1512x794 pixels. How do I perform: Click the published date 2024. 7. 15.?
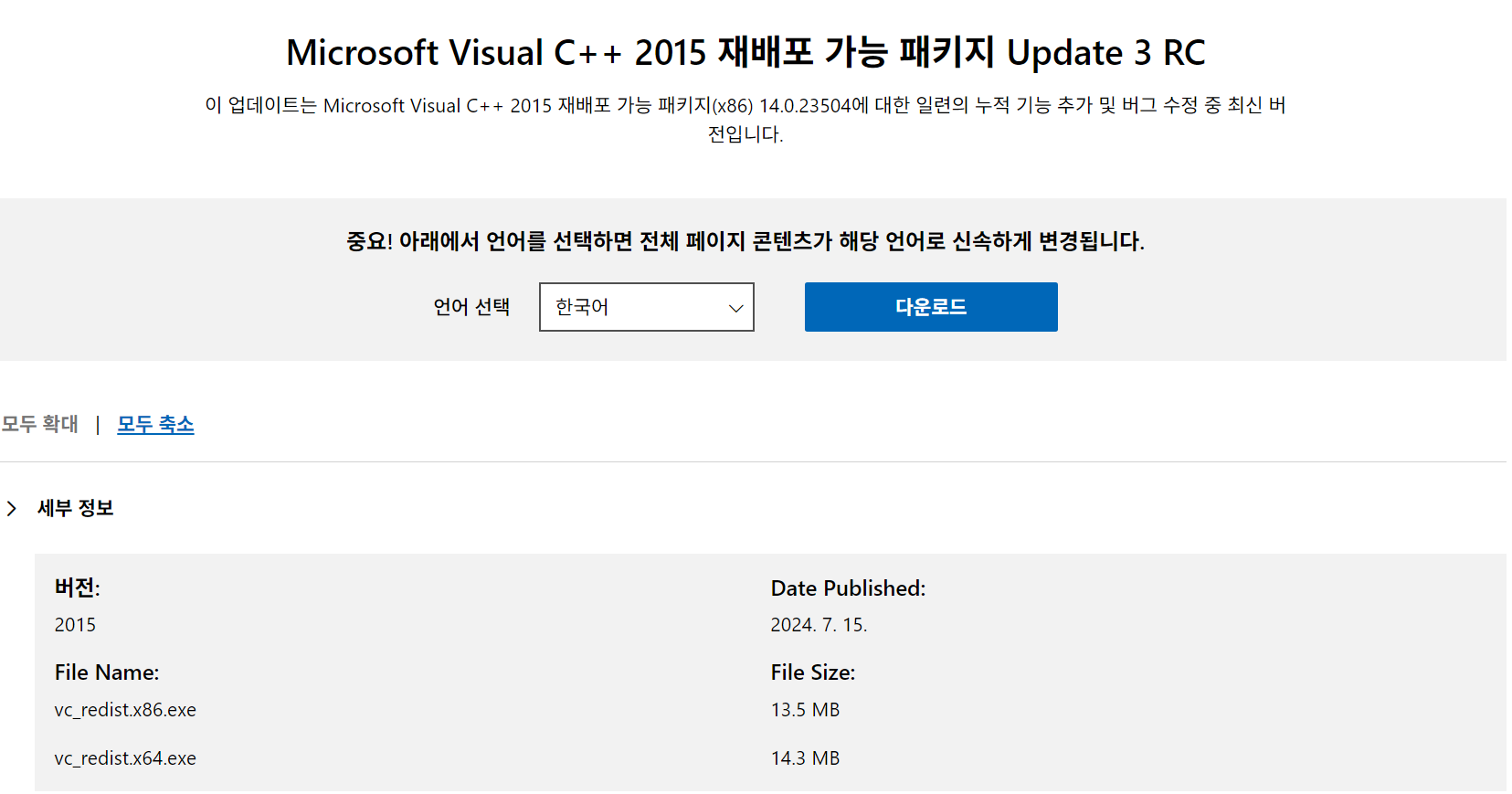pyautogui.click(x=819, y=625)
